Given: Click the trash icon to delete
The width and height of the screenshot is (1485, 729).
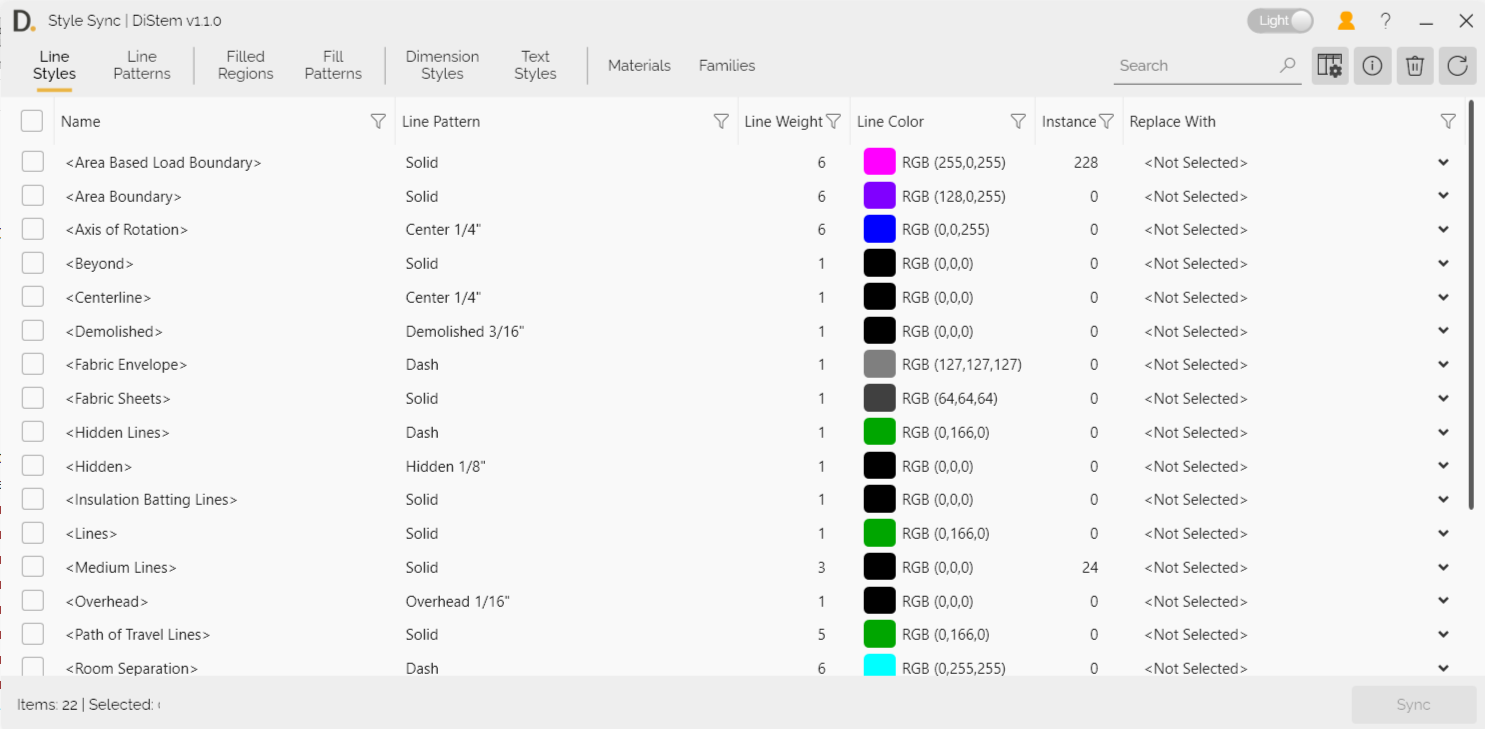Looking at the screenshot, I should click(1414, 65).
